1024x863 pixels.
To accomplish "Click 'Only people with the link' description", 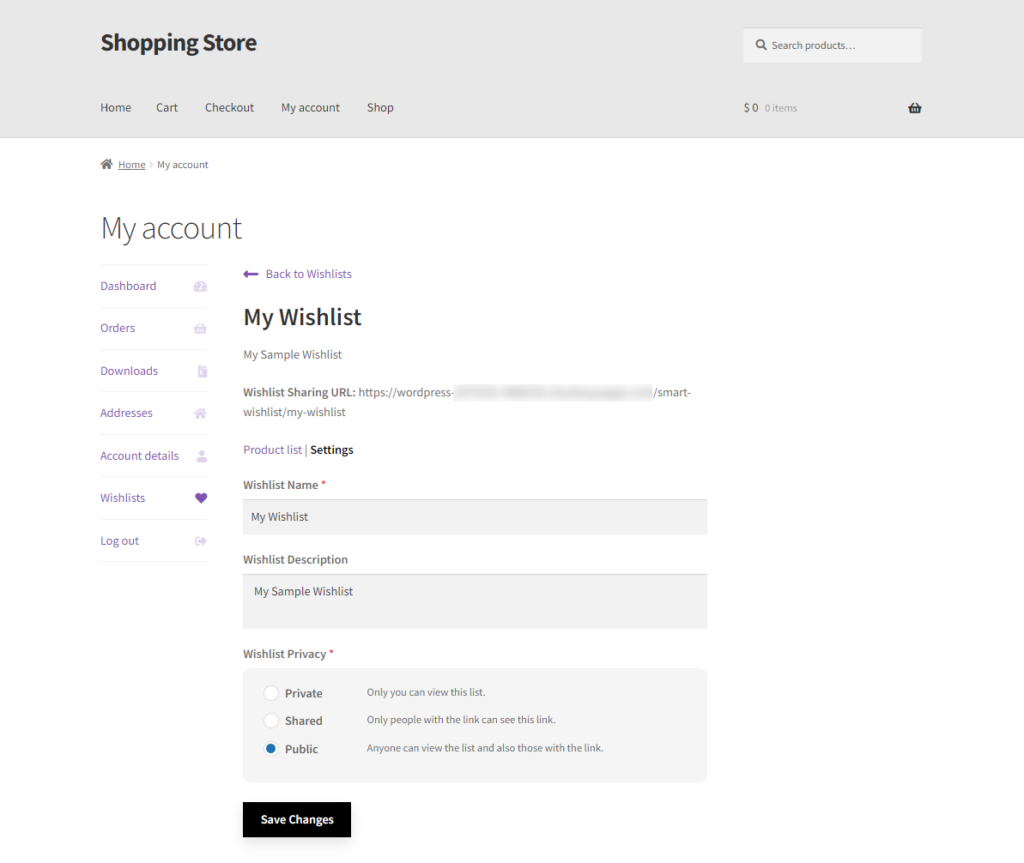I will point(461,720).
